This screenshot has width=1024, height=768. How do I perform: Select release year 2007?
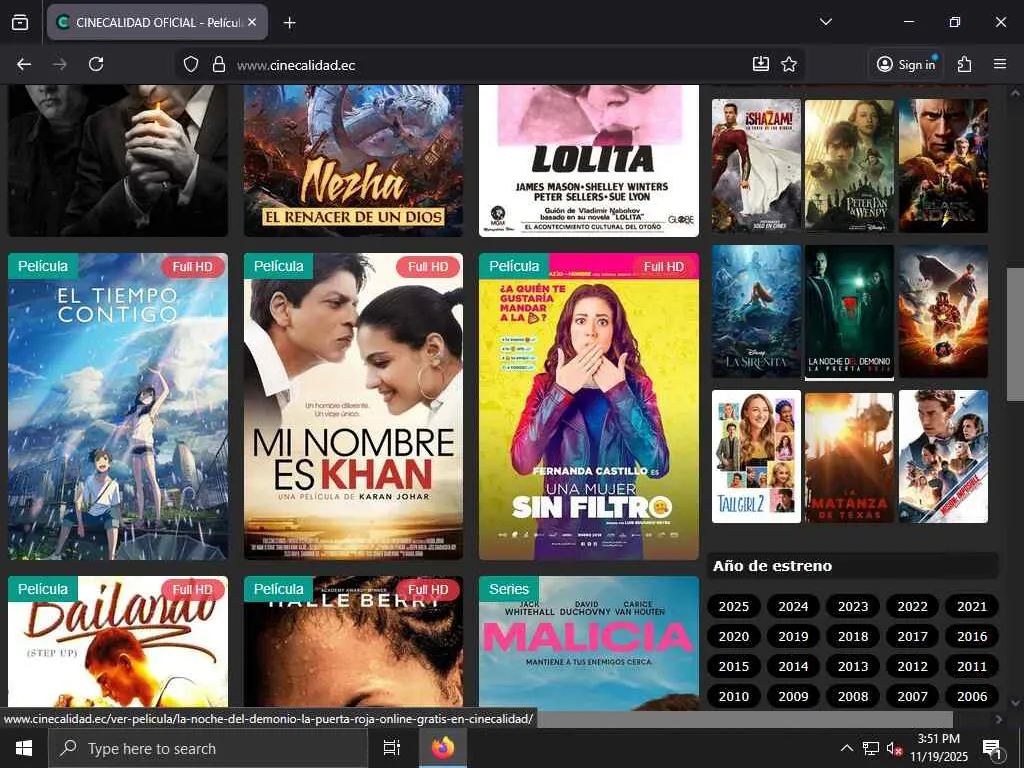click(912, 696)
